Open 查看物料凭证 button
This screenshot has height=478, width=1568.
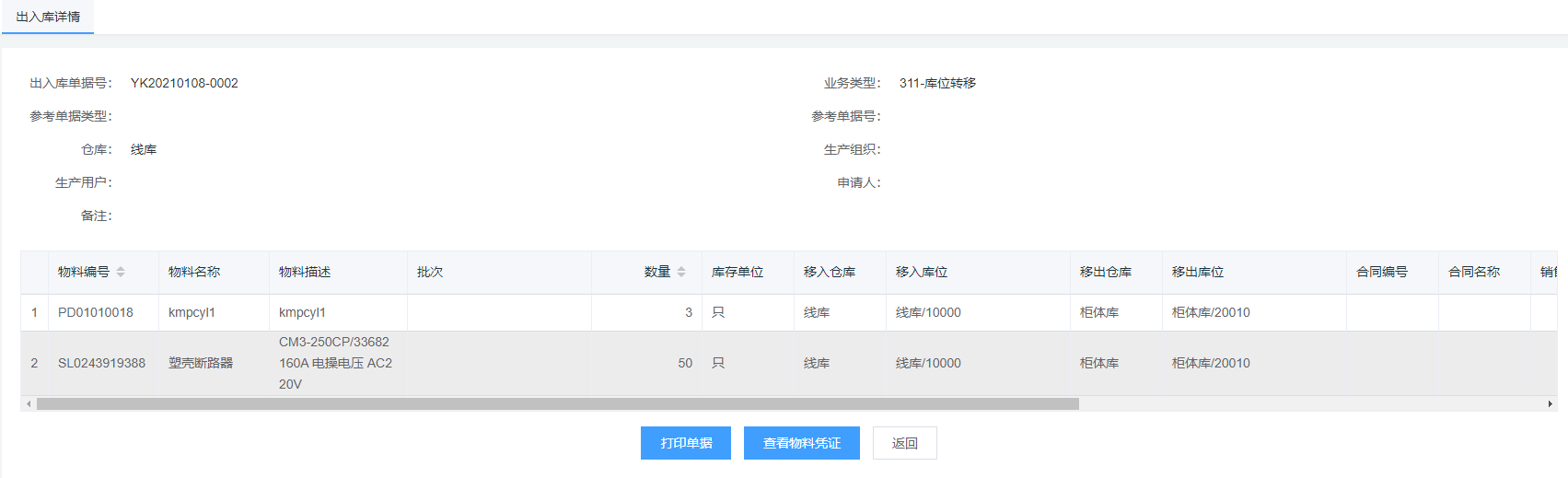801,443
